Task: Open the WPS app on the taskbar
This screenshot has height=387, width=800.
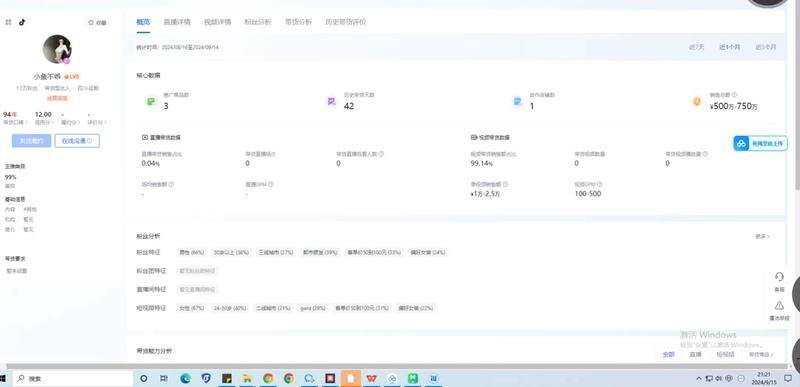Action: click(x=371, y=378)
